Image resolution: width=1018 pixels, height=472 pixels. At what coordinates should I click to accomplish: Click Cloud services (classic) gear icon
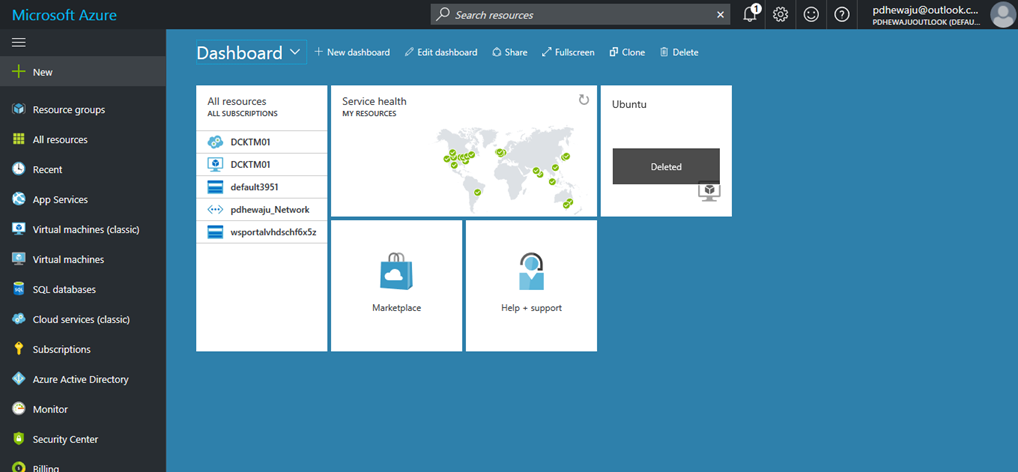(19, 319)
